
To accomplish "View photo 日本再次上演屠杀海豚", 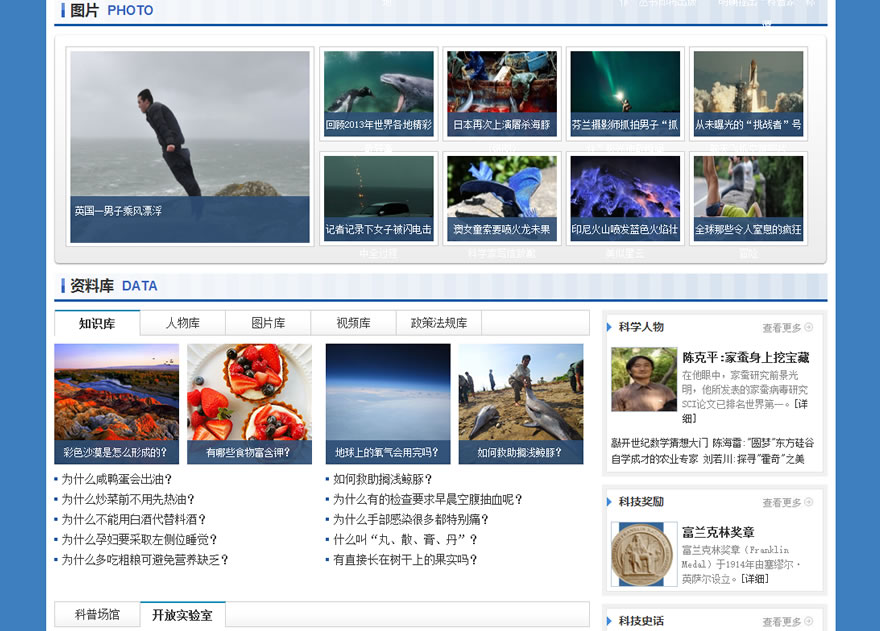I will coord(502,94).
